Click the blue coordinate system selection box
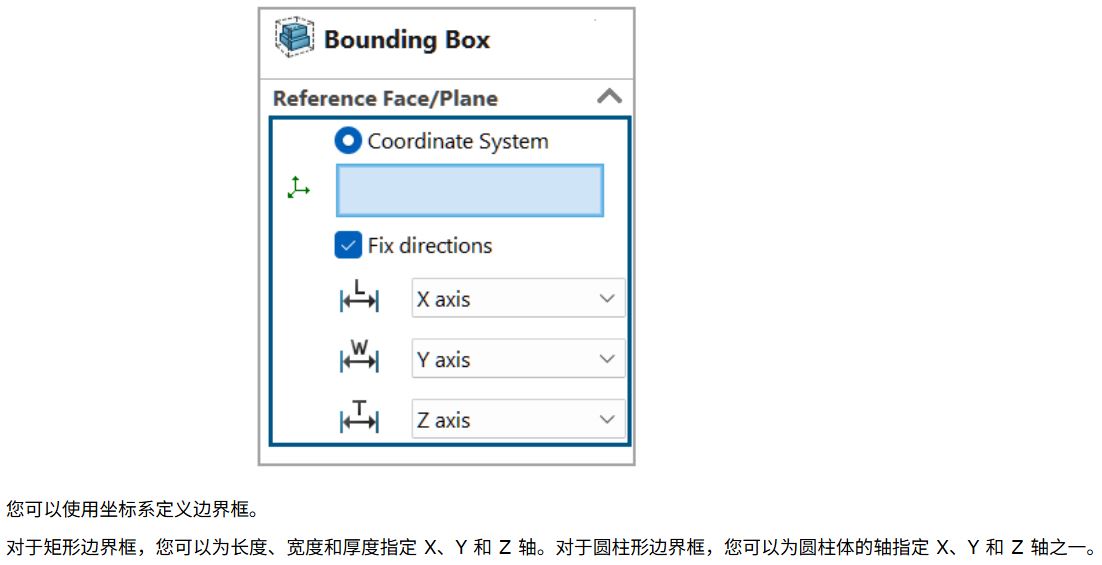The height and width of the screenshot is (565, 1102). pos(469,191)
